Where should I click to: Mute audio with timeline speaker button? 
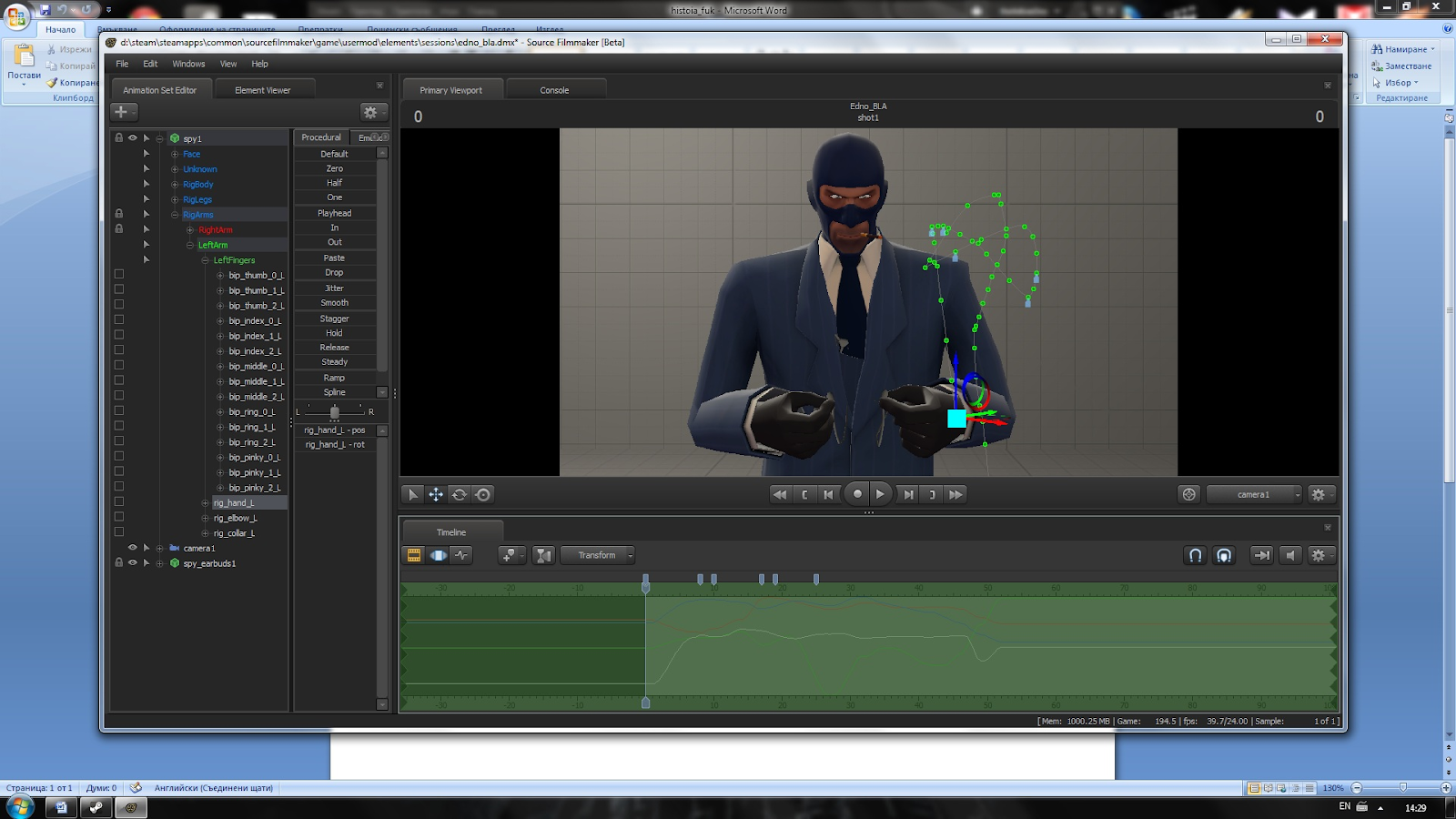point(1290,555)
